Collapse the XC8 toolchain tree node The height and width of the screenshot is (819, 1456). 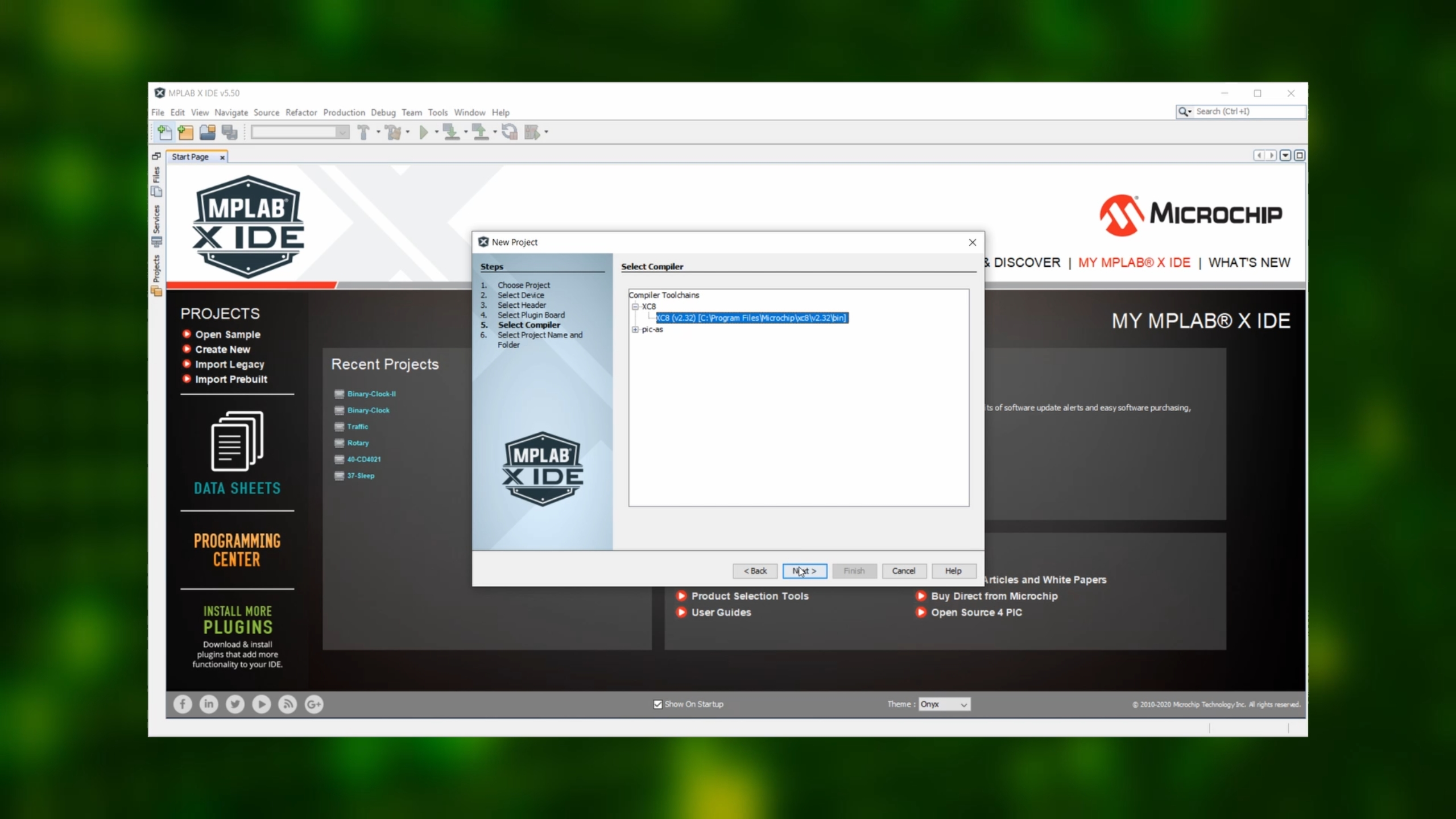[x=635, y=307]
